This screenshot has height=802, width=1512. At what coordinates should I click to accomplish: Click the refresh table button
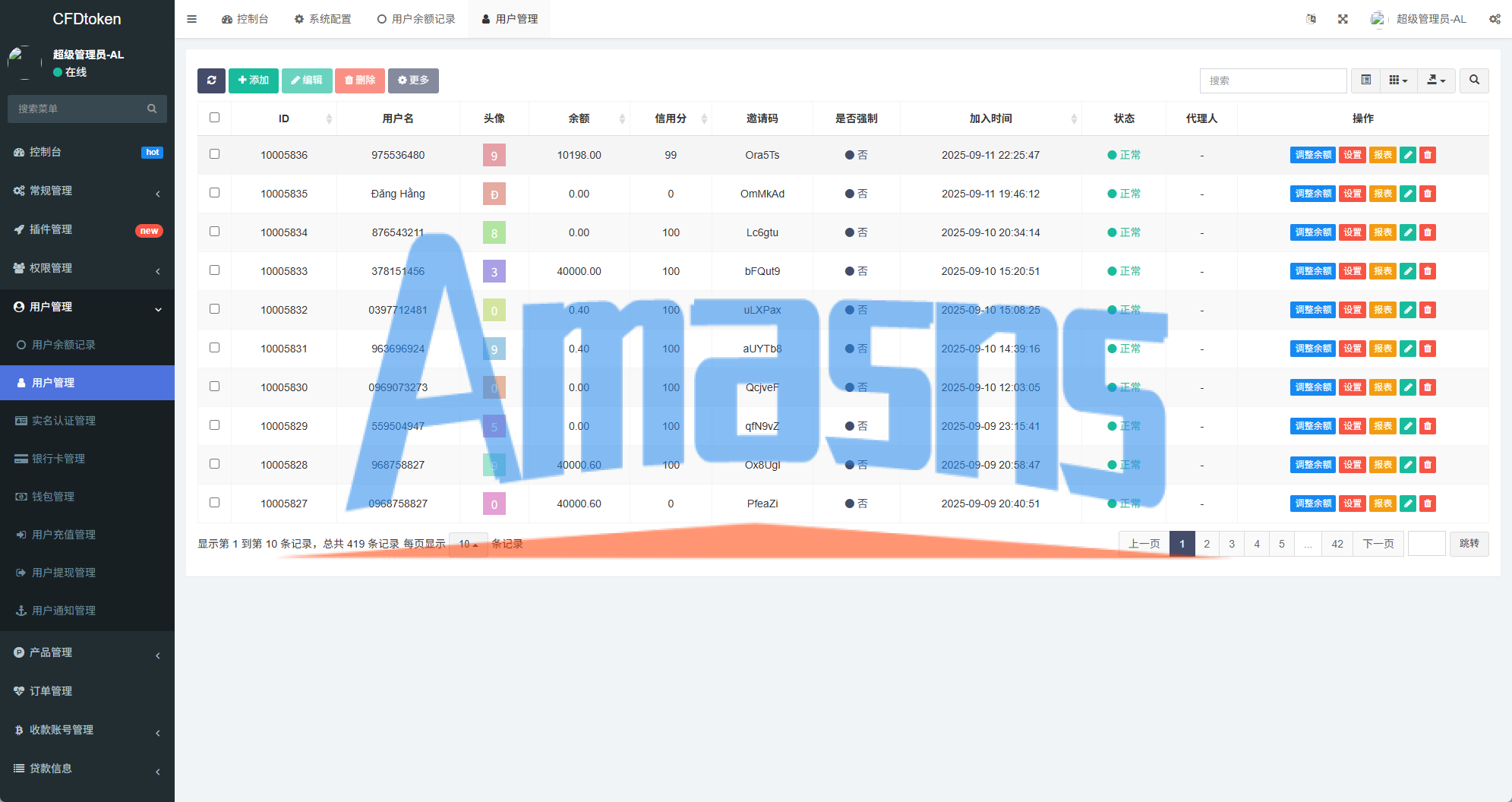point(211,81)
